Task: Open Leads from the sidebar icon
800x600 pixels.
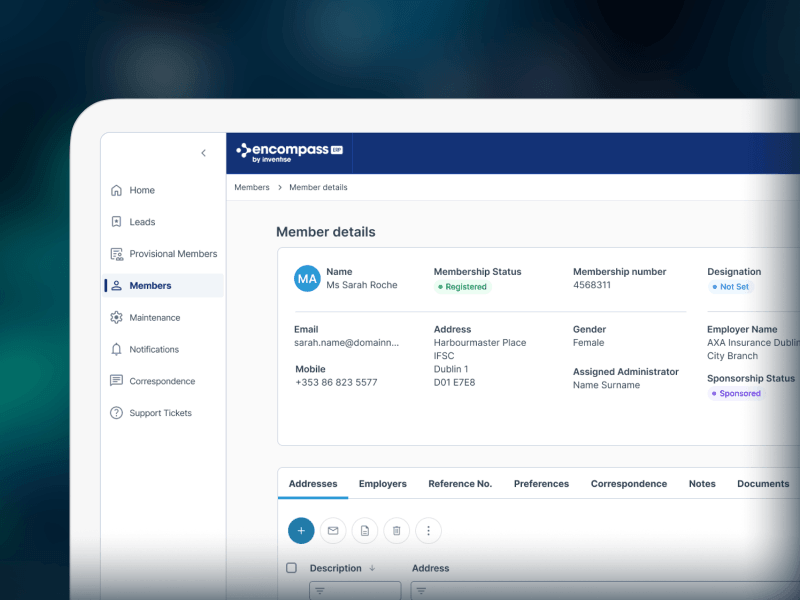Action: click(x=116, y=222)
